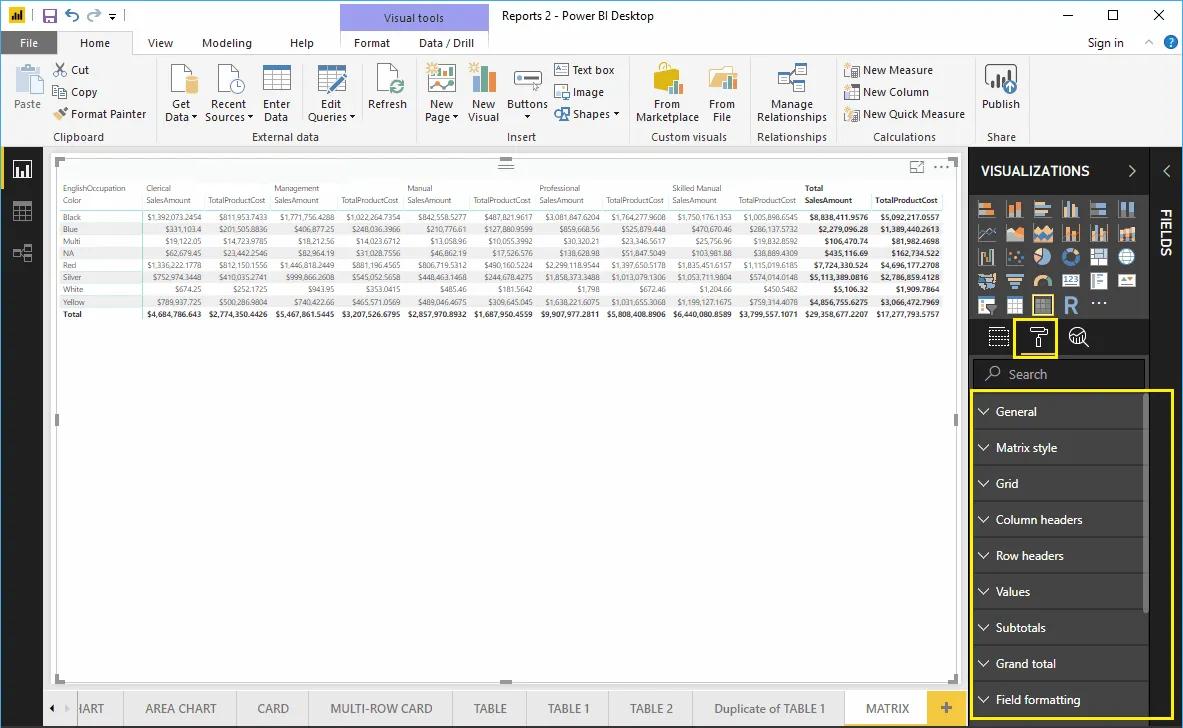Switch to the View ribbon tab
Viewport: 1183px width, 728px height.
pyautogui.click(x=160, y=43)
